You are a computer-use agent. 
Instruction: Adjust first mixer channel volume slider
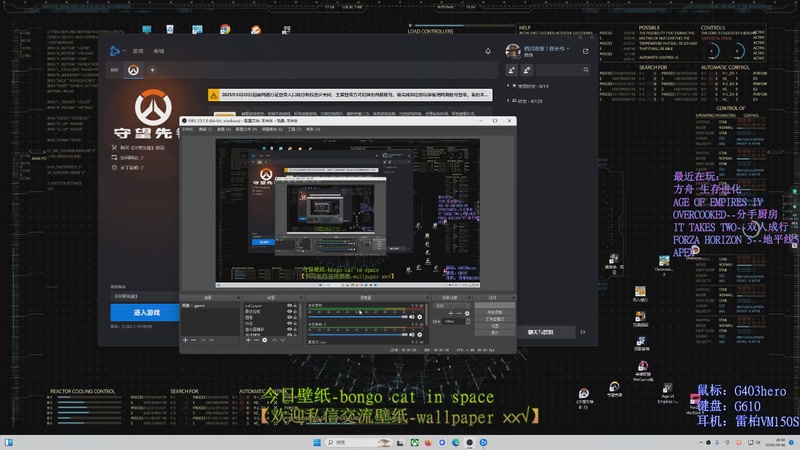pyautogui.click(x=358, y=316)
